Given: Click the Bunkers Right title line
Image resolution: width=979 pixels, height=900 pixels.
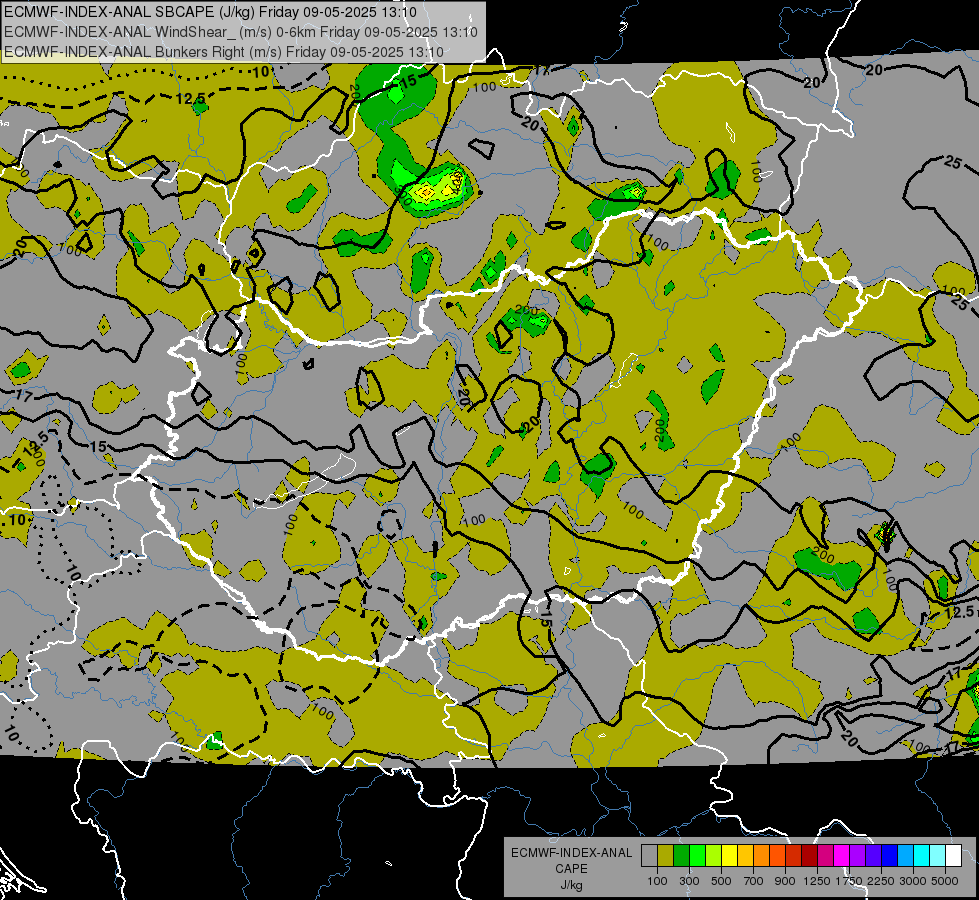Looking at the screenshot, I should click(x=224, y=52).
